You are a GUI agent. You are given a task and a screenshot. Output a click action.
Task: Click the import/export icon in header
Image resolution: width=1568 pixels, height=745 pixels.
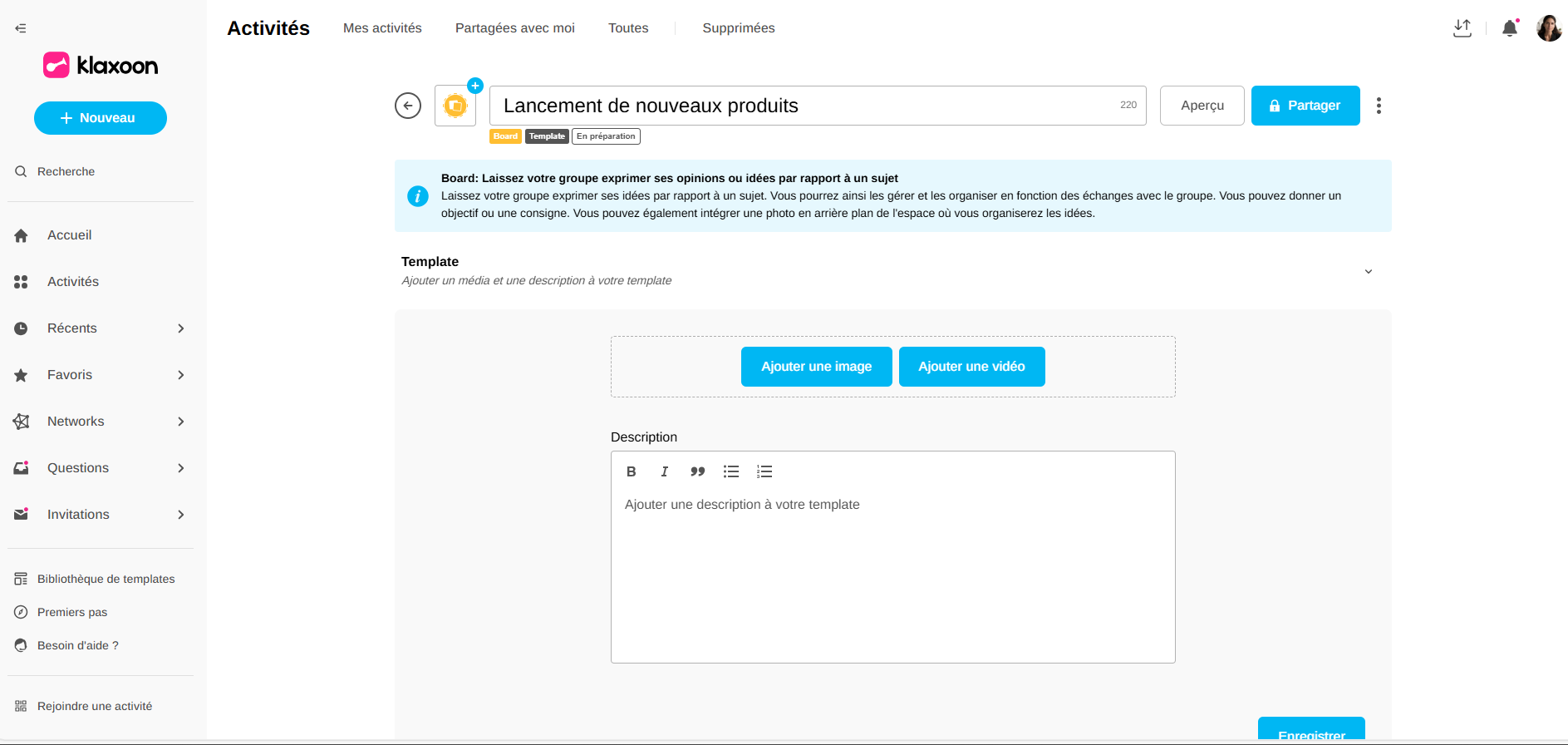(1462, 28)
